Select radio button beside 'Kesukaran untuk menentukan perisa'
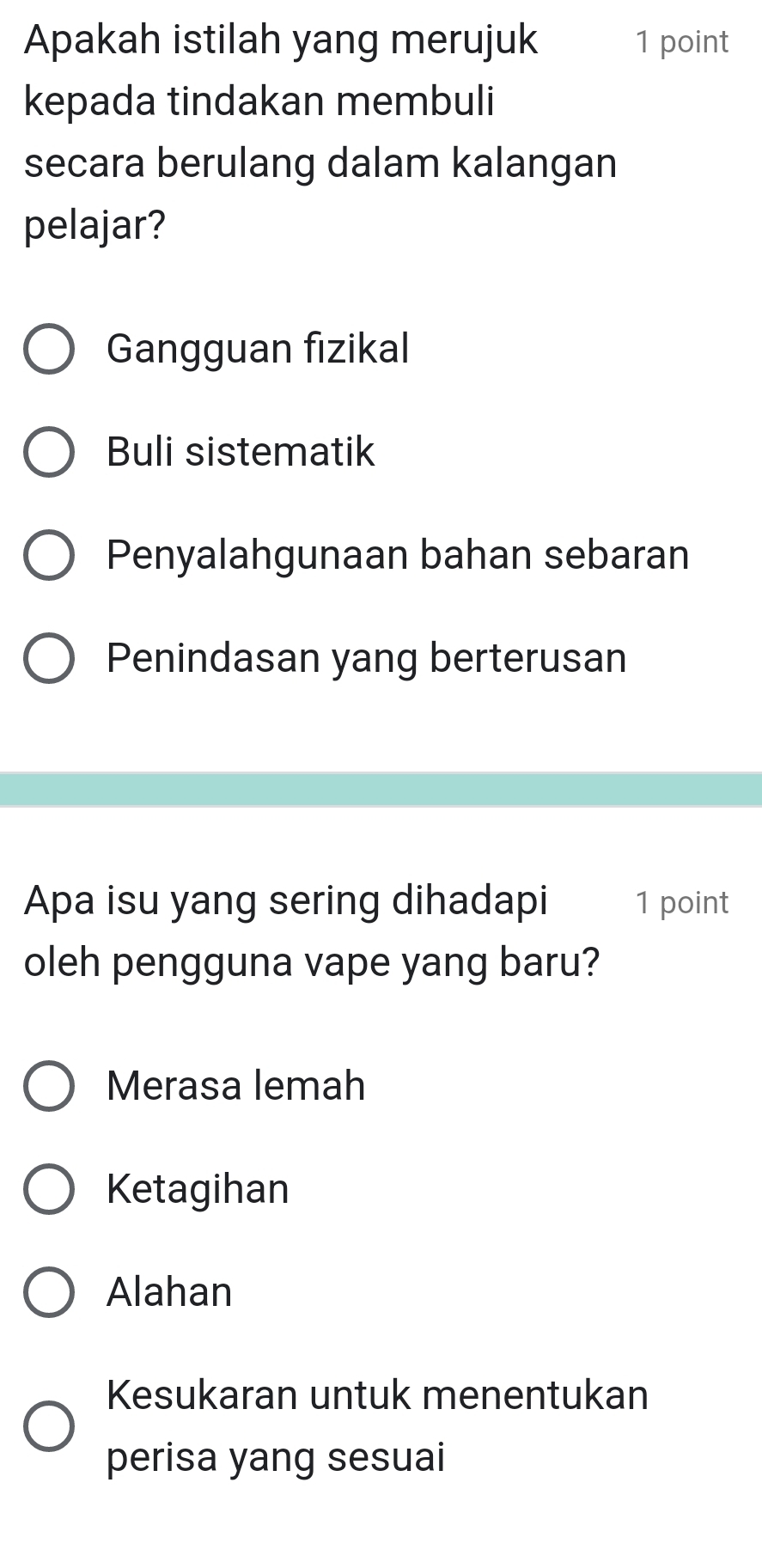This screenshot has height=1568, width=762. point(48,1426)
